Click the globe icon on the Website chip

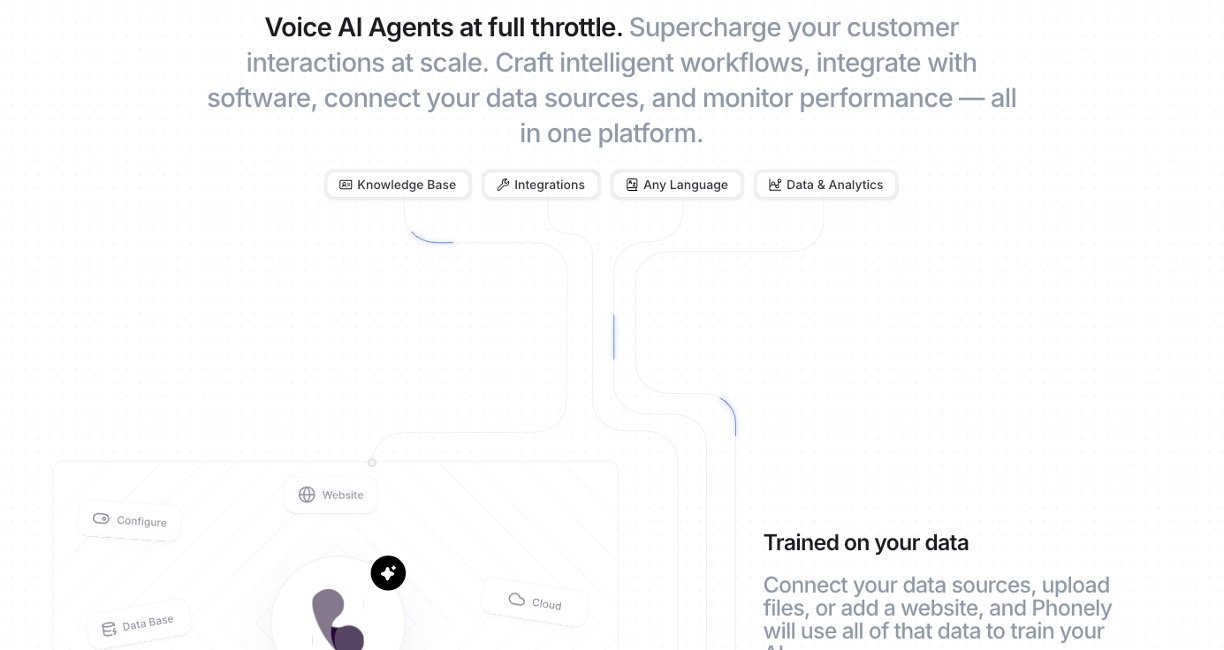[307, 495]
